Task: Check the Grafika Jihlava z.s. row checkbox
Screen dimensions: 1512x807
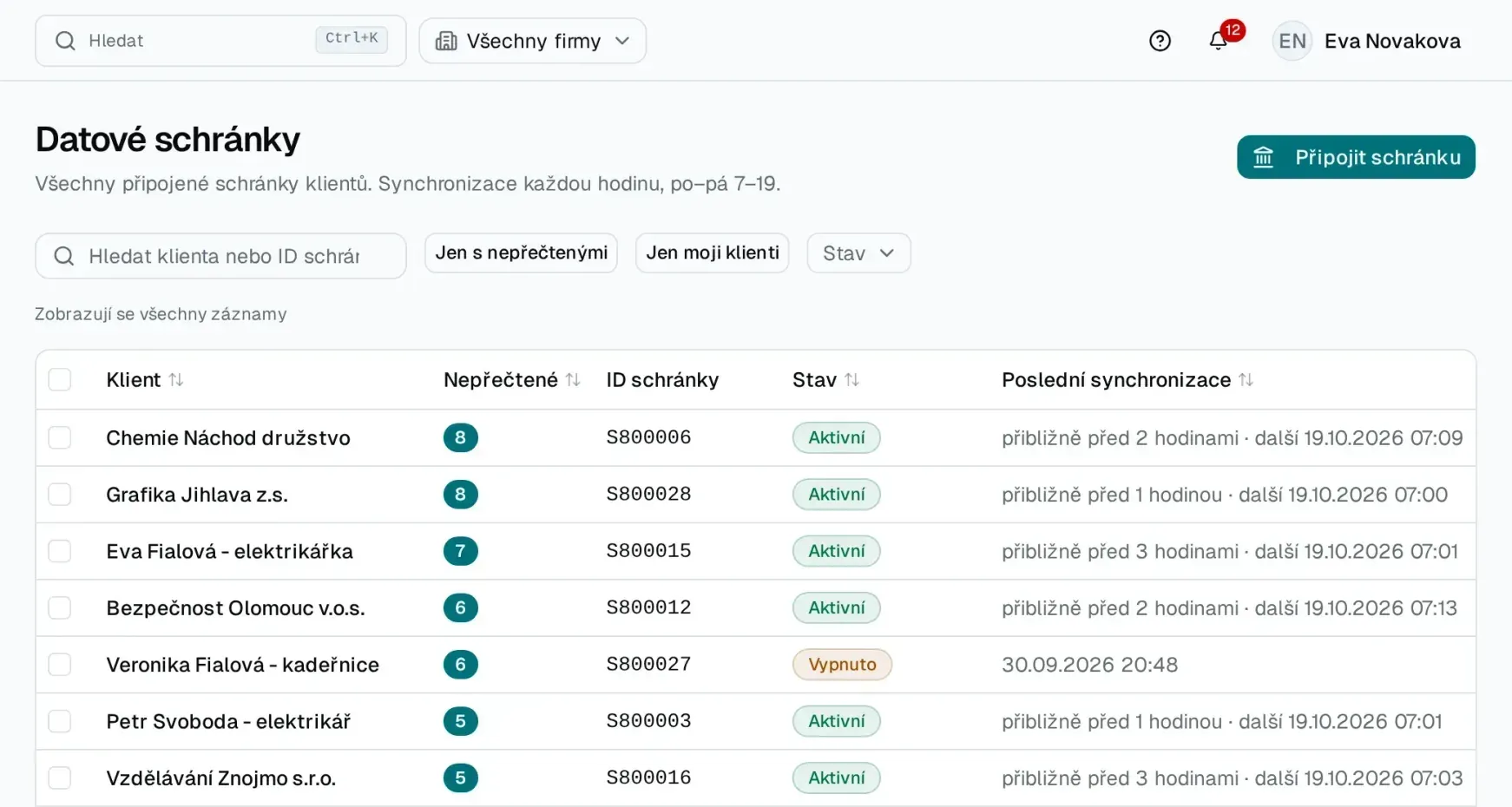Action: (60, 495)
